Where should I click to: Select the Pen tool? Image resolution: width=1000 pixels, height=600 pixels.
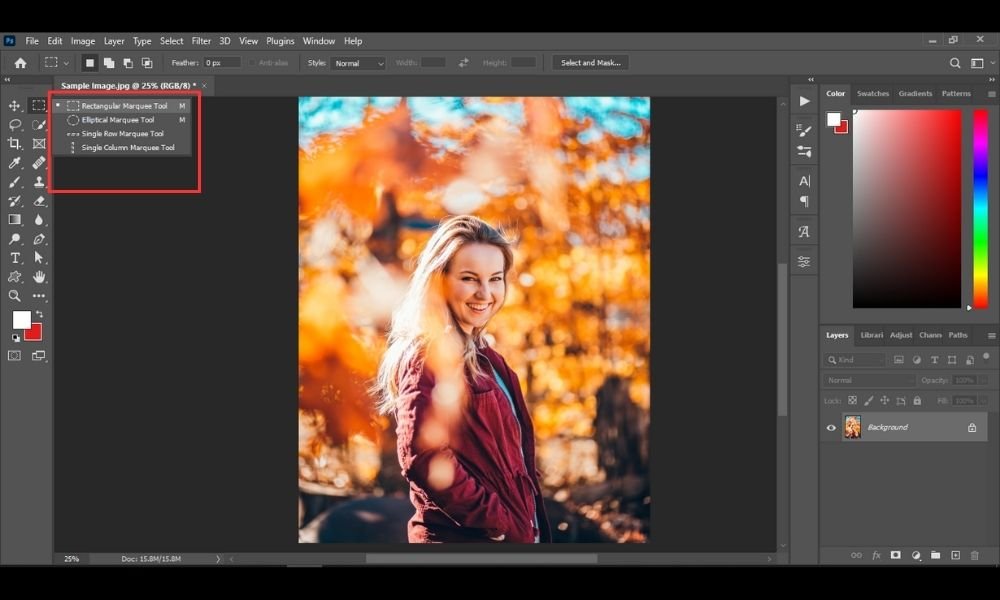coord(39,239)
